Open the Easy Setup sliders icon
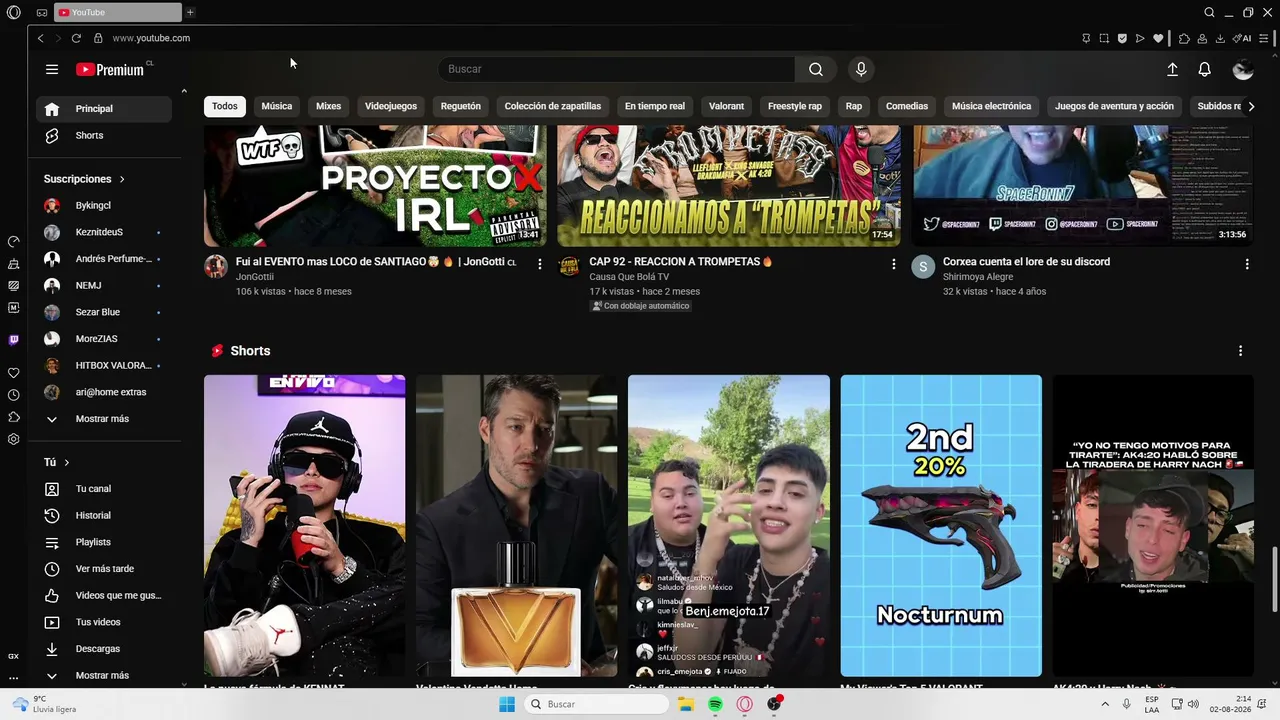 click(1265, 38)
